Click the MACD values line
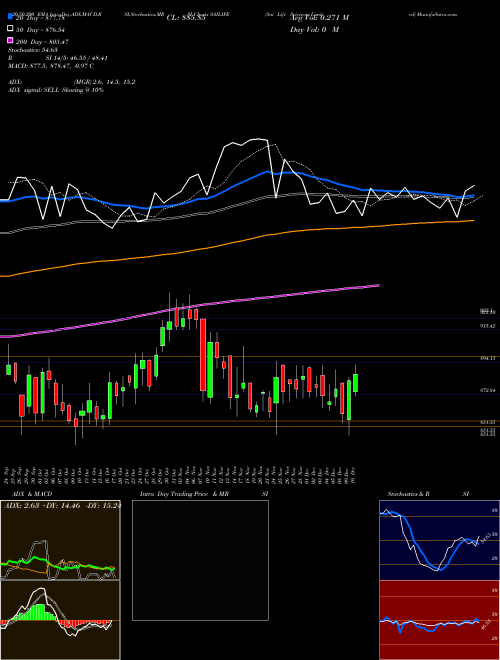 pos(51,66)
